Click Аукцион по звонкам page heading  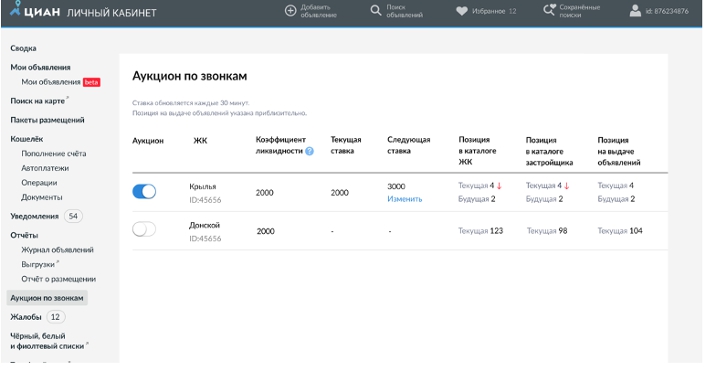point(190,76)
